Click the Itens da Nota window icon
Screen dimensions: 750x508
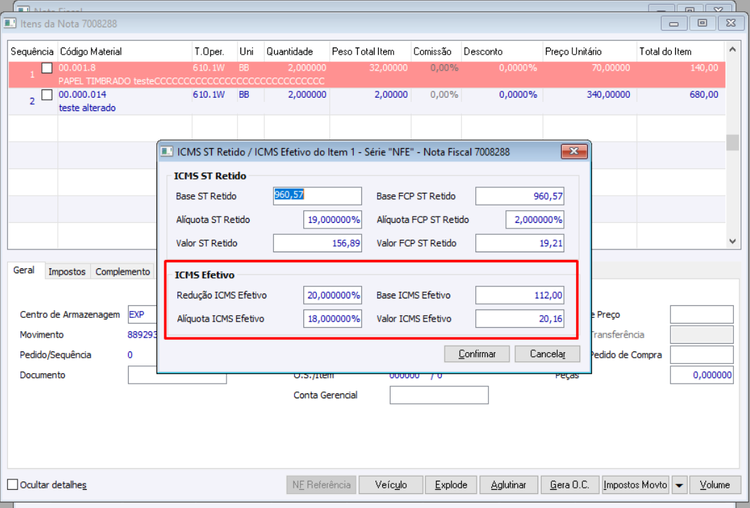(10, 23)
